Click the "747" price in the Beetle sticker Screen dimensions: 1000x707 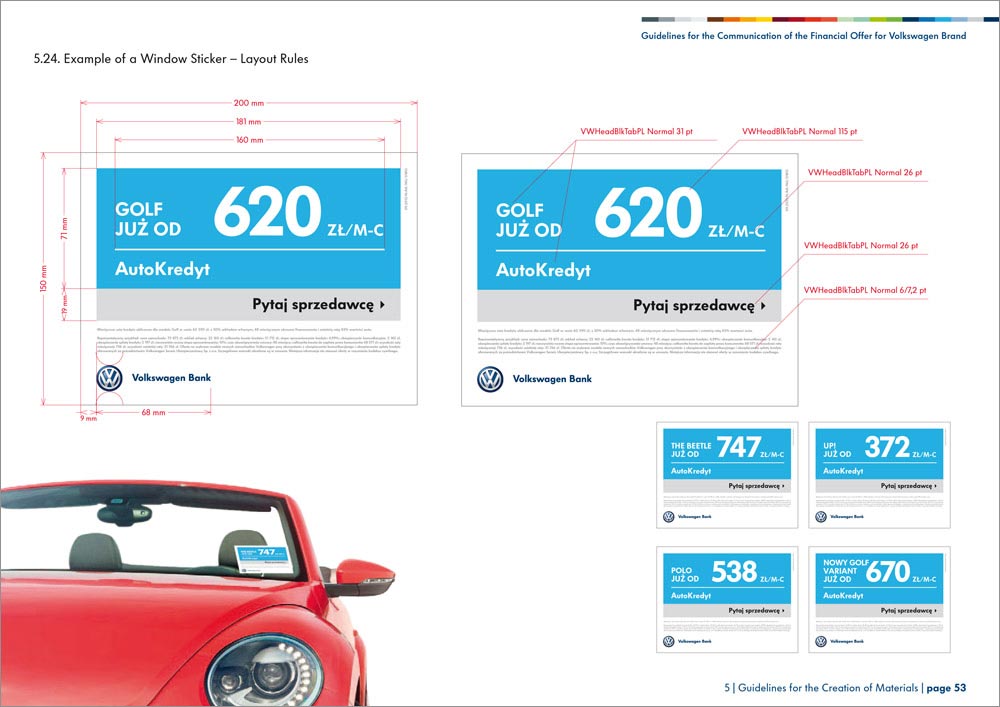739,447
